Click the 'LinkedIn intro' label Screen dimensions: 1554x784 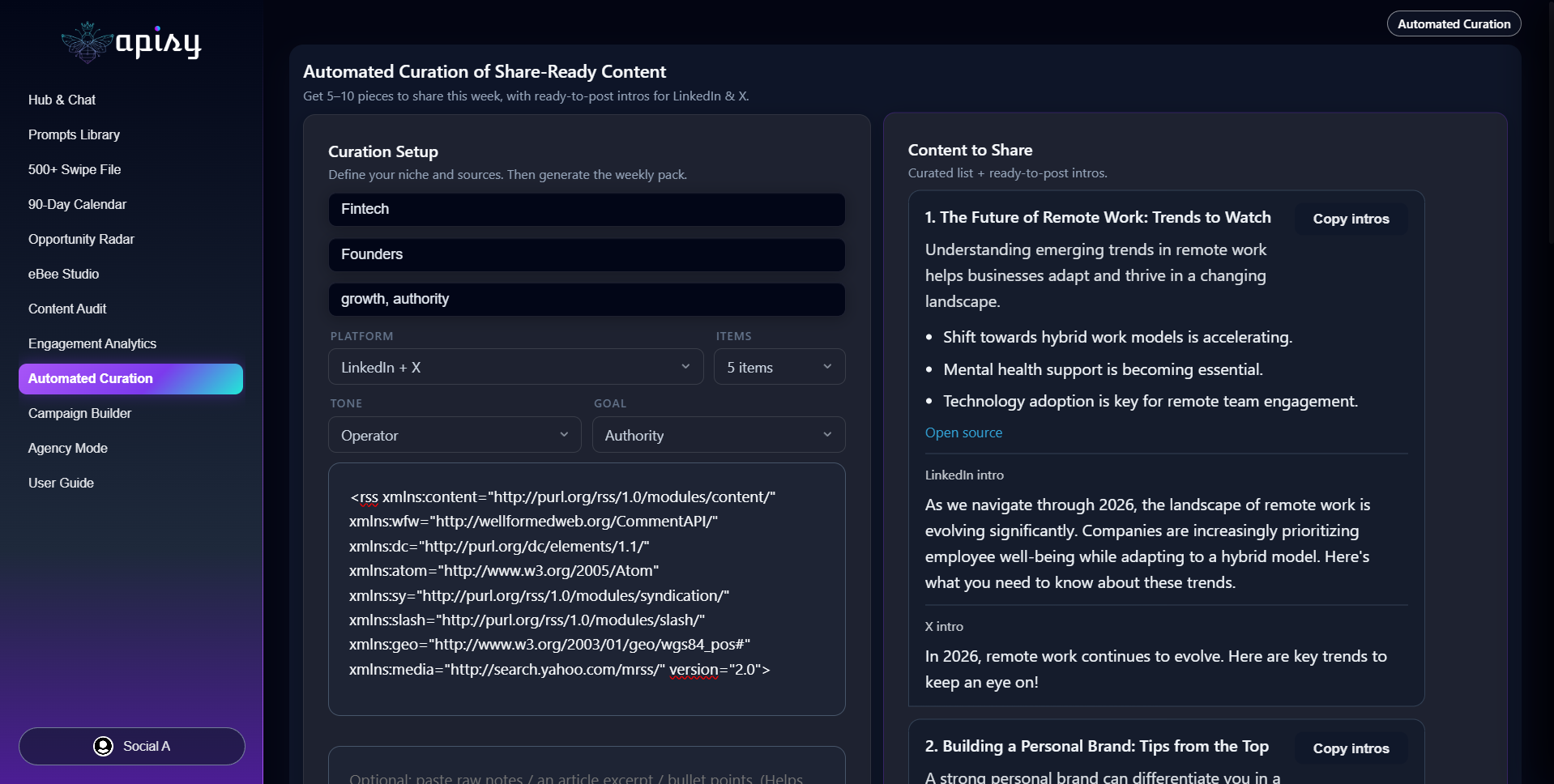[964, 475]
